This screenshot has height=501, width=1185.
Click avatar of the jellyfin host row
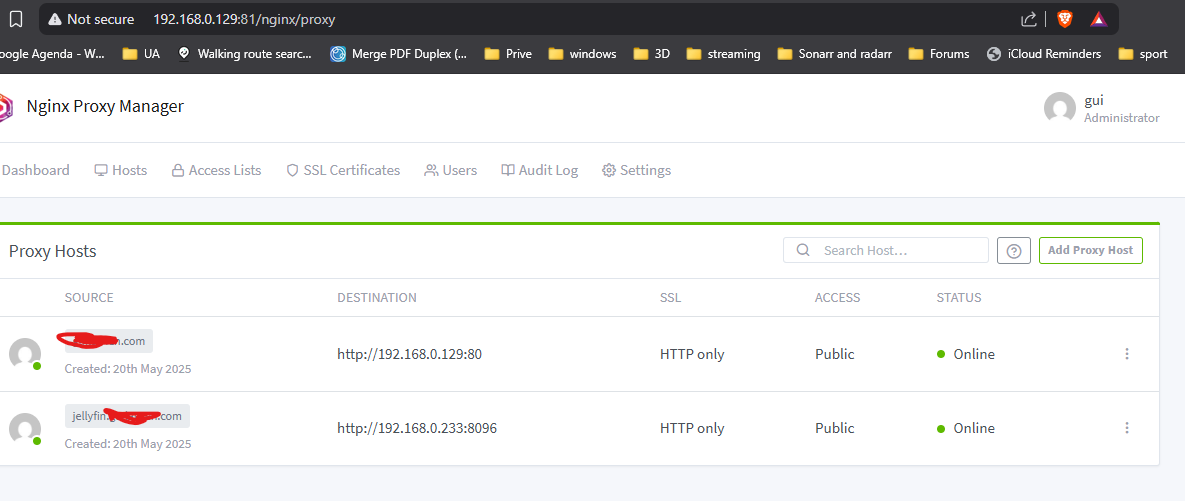24,428
